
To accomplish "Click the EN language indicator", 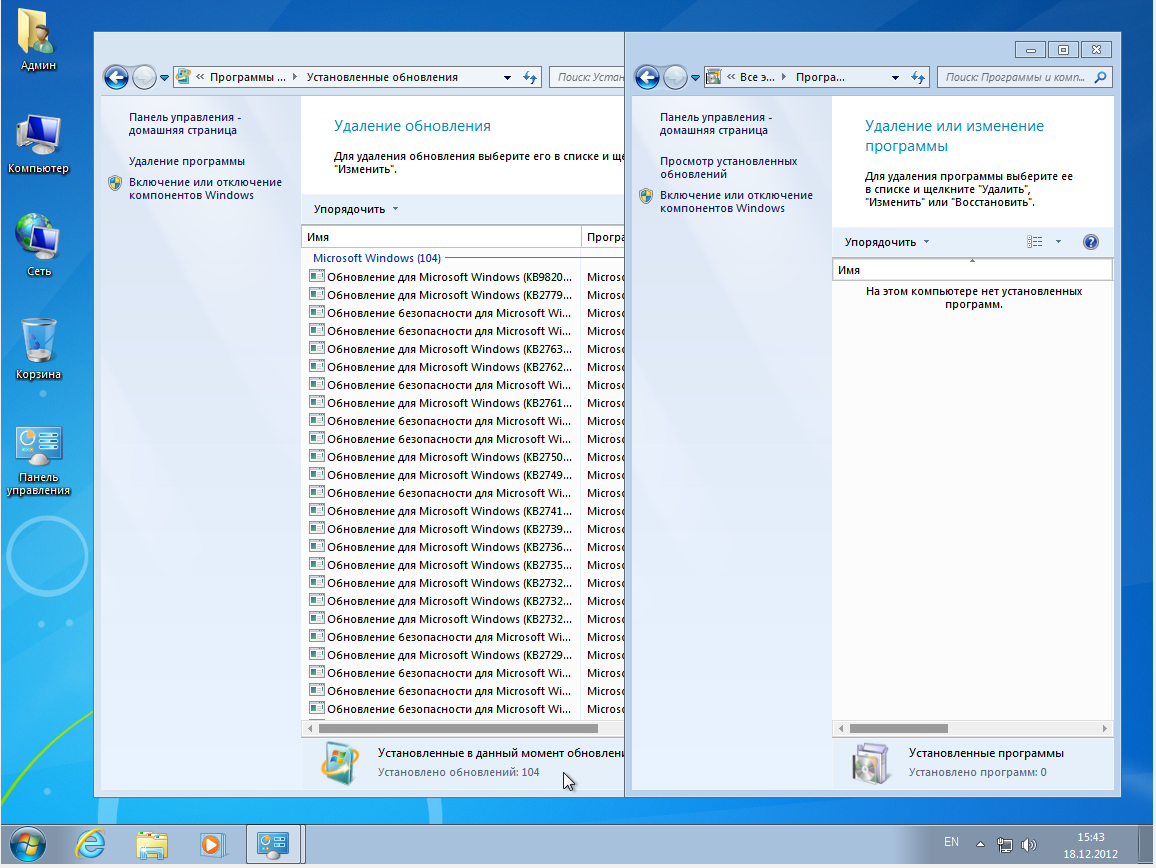I will (951, 842).
